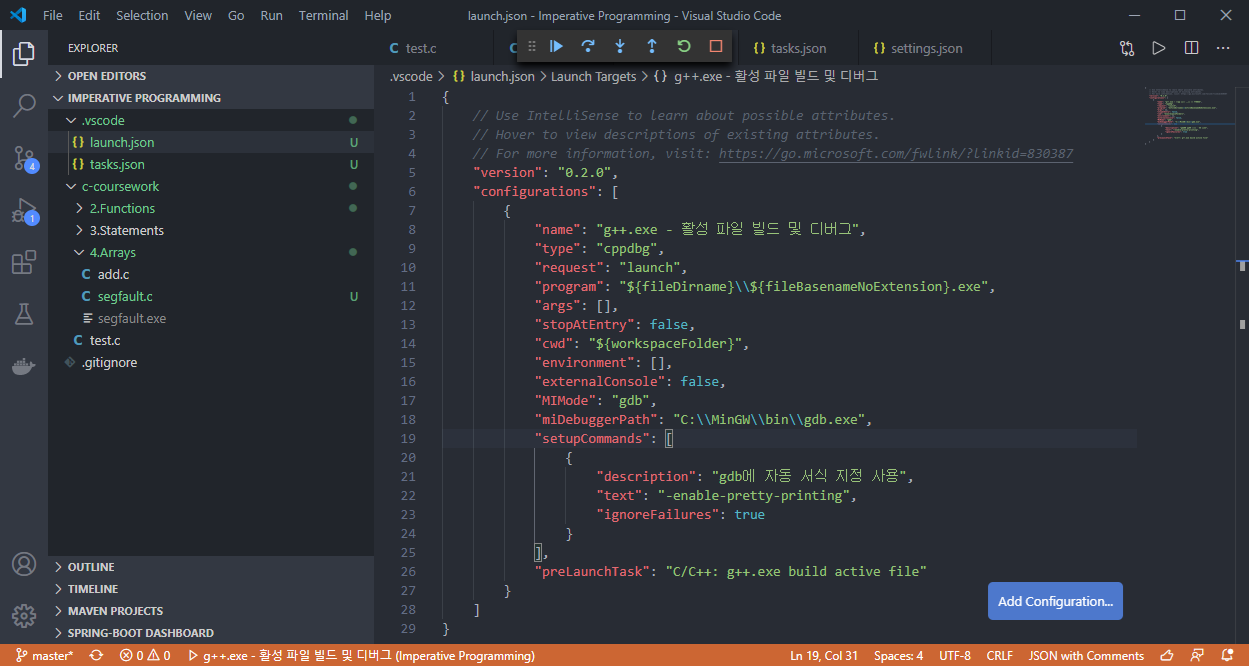The image size is (1249, 666).
Task: Open the Selection menu
Action: pos(142,16)
